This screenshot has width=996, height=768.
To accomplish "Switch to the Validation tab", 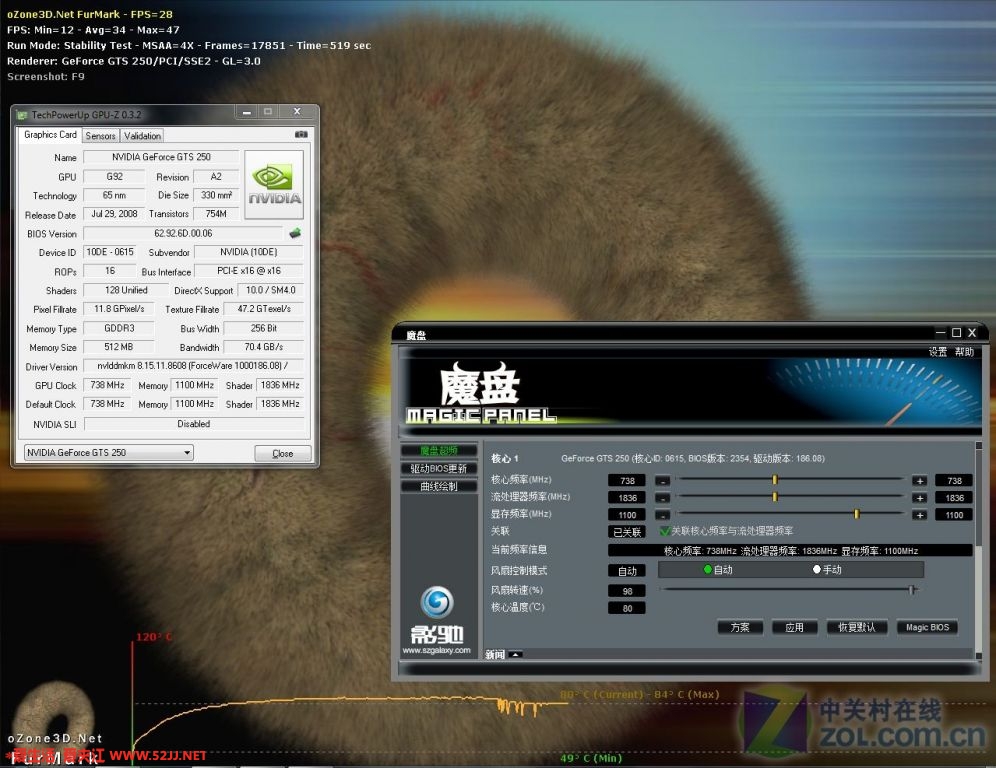I will coord(142,136).
